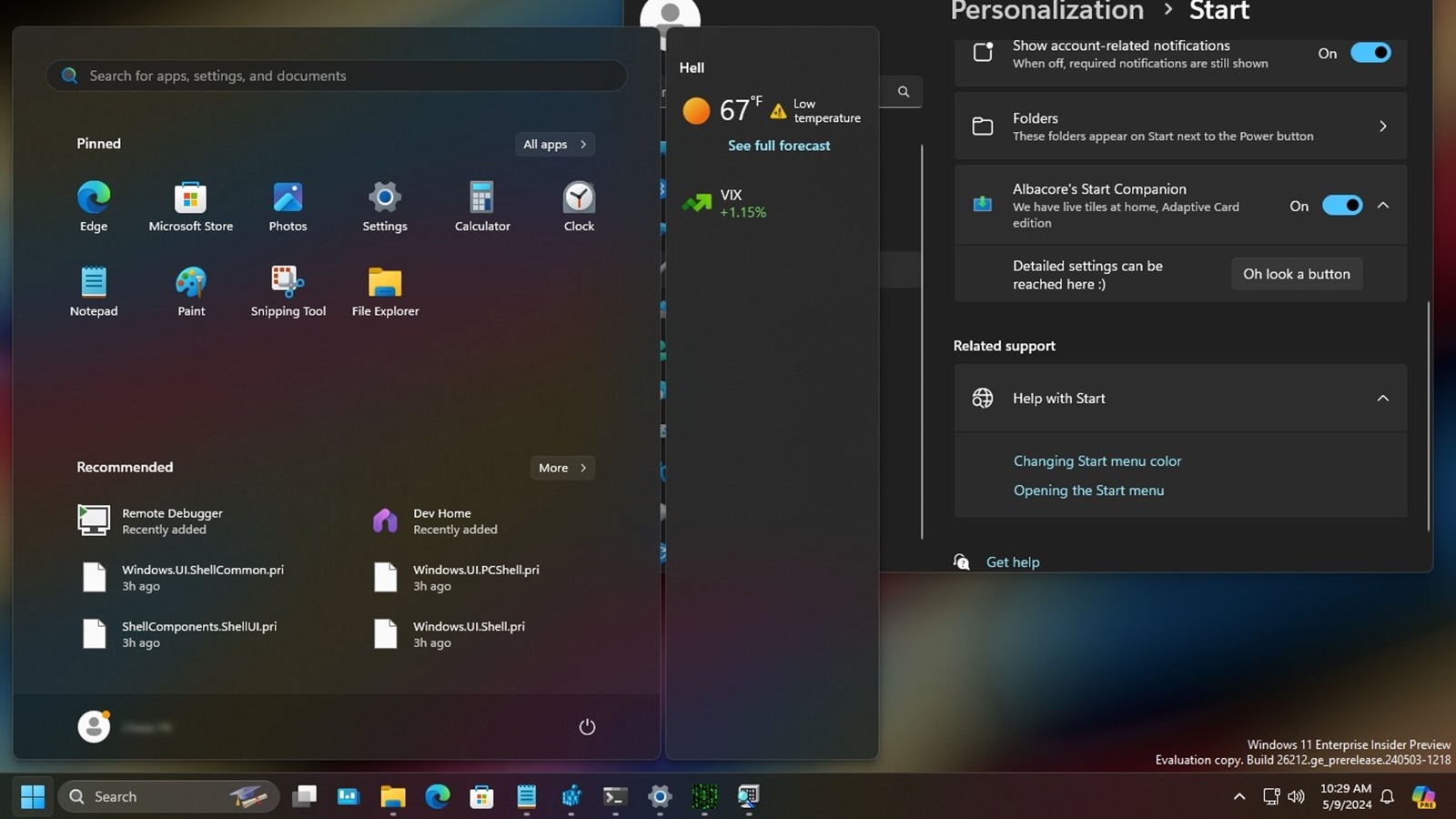Open the 'Changing Start menu color' help link
This screenshot has height=819, width=1456.
click(1097, 461)
